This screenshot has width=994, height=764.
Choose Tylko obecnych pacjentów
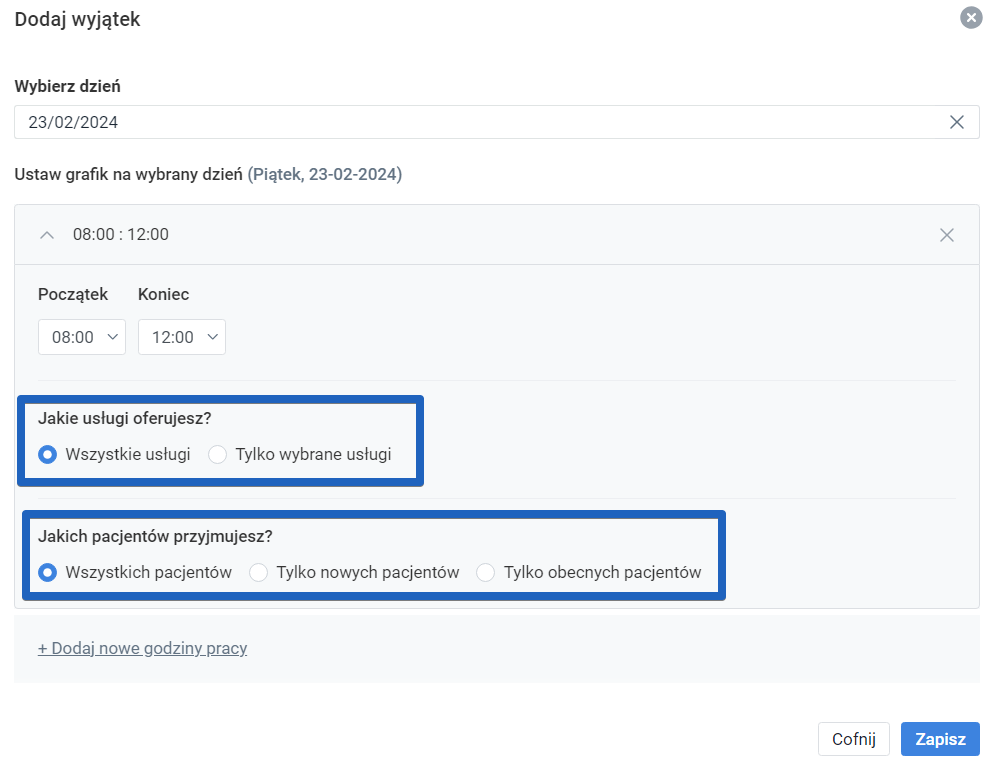(485, 572)
